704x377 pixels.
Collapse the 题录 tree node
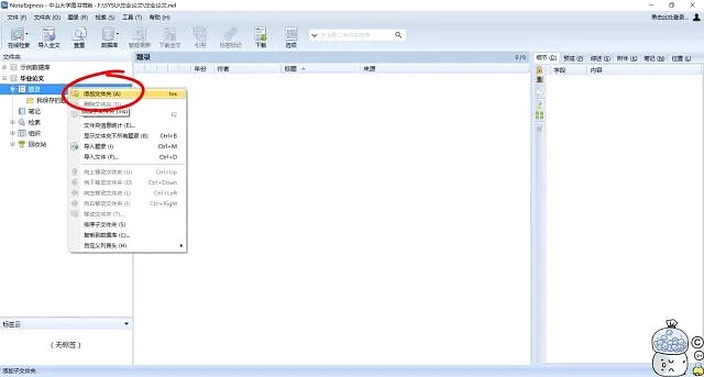coord(13,89)
